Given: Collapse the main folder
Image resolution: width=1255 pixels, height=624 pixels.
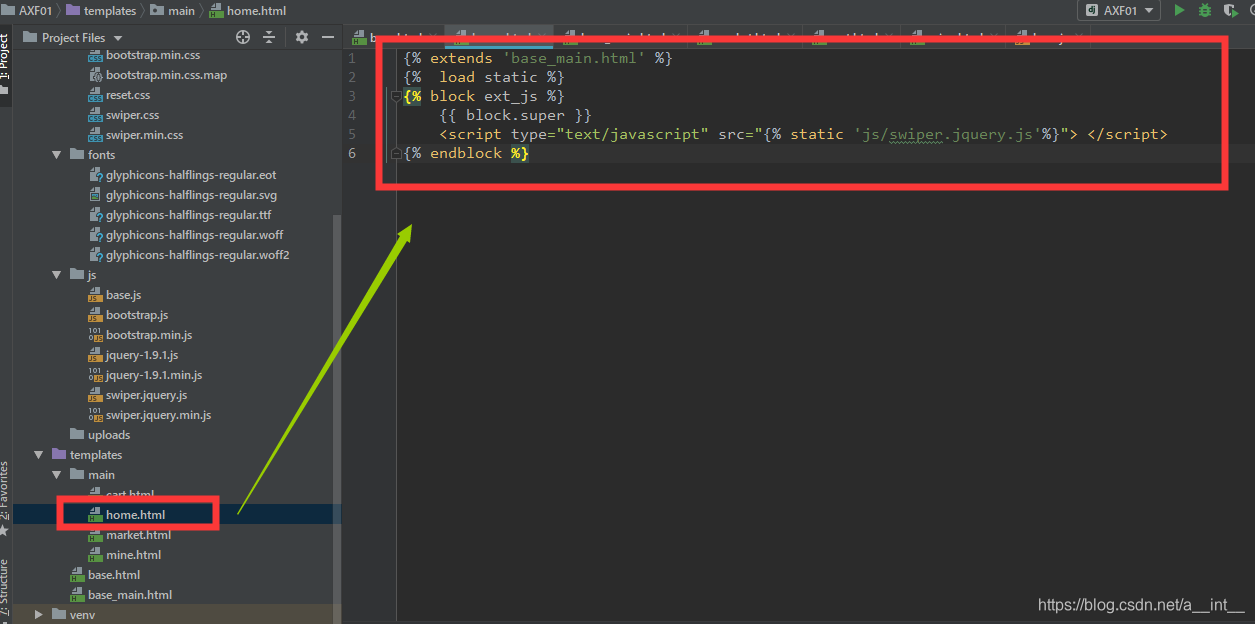Looking at the screenshot, I should (58, 475).
